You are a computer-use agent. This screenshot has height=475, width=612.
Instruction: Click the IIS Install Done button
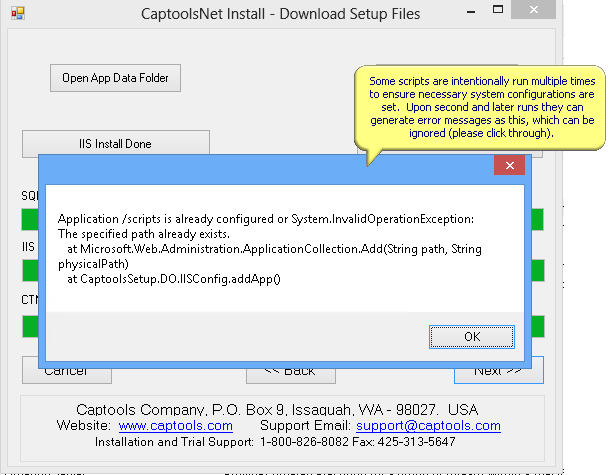click(x=116, y=144)
